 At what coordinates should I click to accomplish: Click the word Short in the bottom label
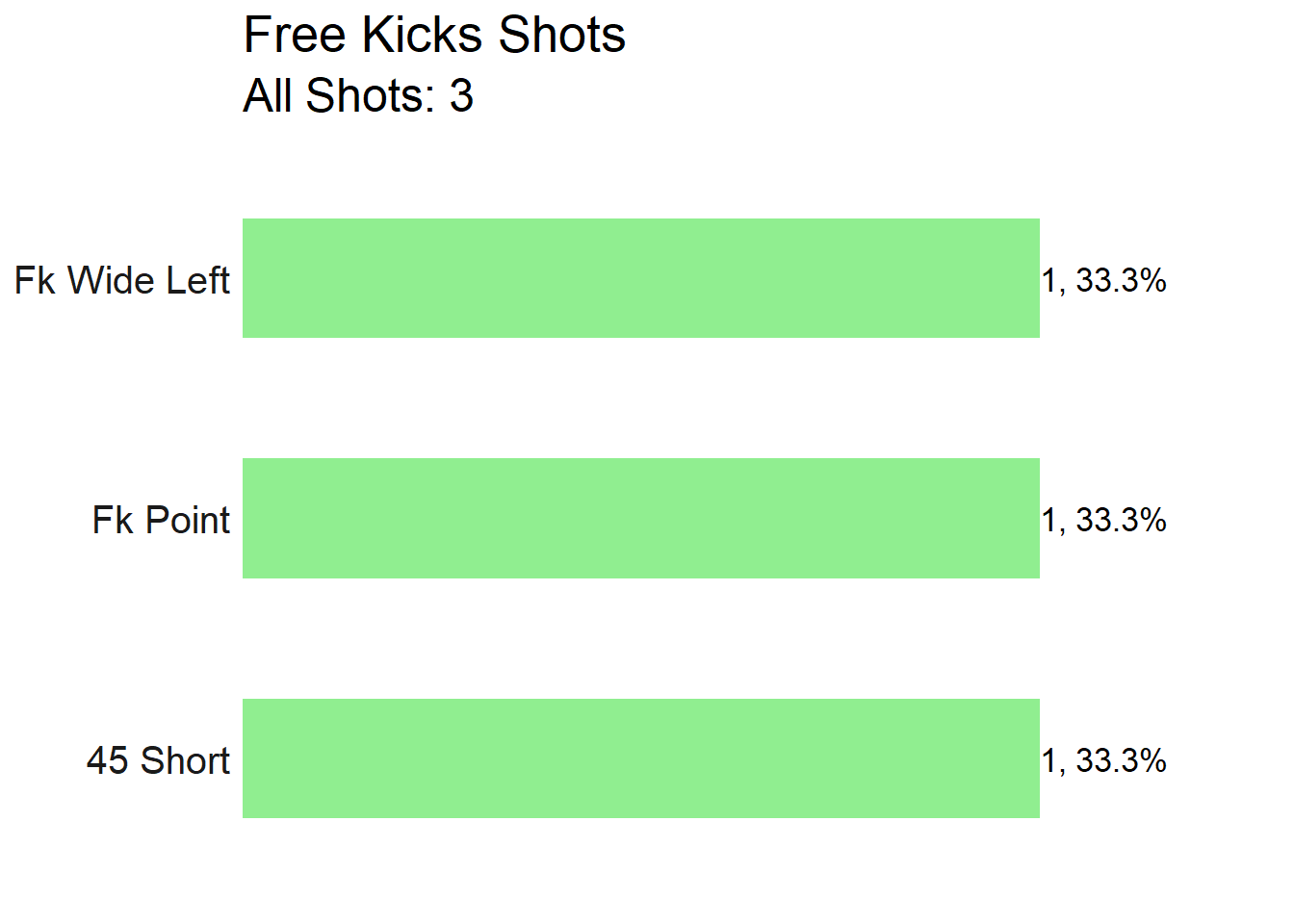click(x=186, y=760)
